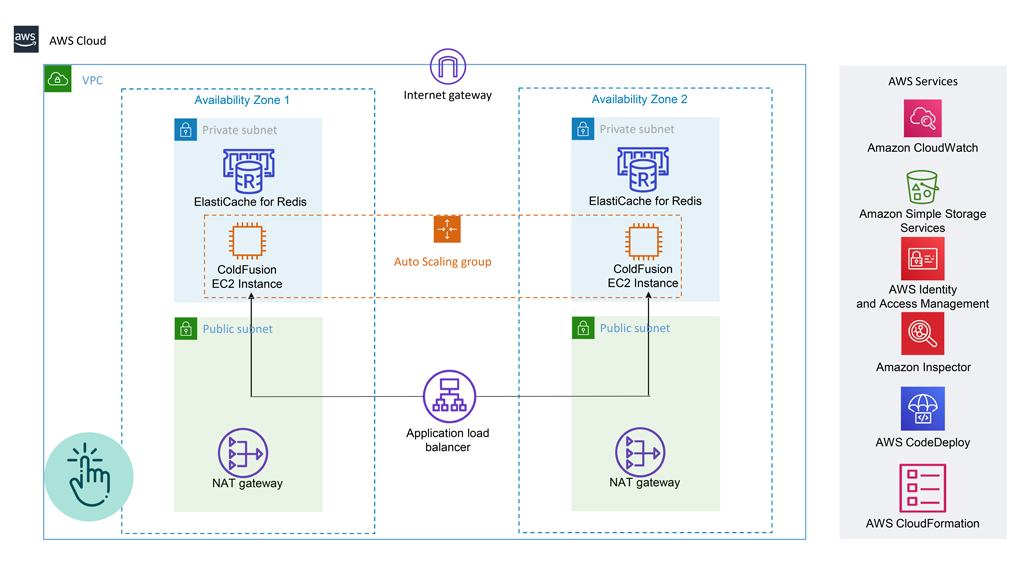Click the AWS CodeDeploy icon
This screenshot has height=569, width=1024.
922,409
